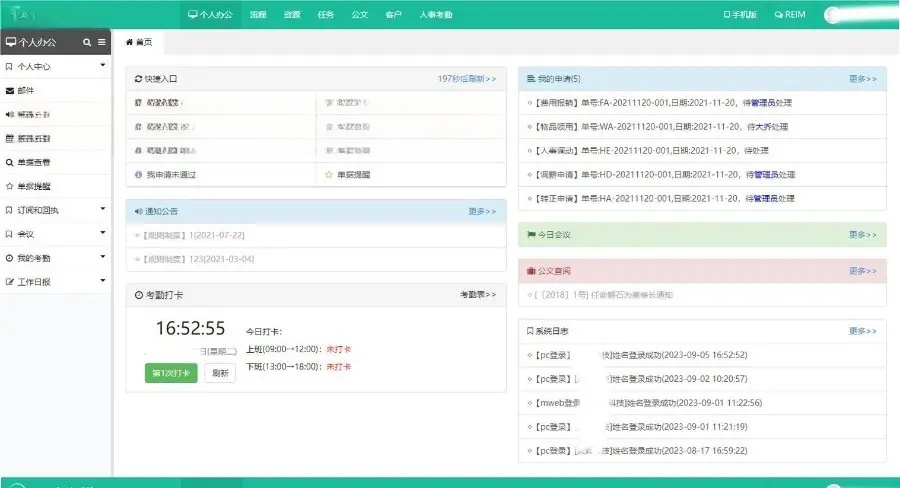Open 更多>> link in 我的申请 panel

pyautogui.click(x=862, y=78)
